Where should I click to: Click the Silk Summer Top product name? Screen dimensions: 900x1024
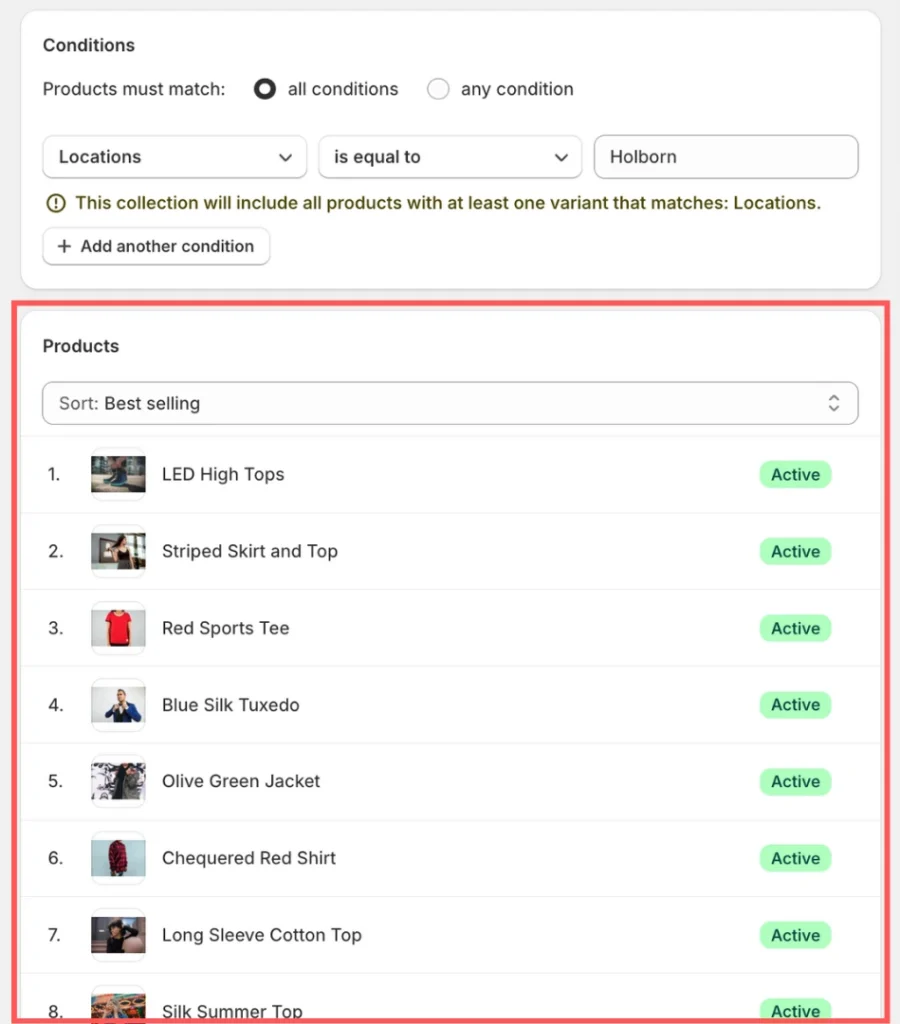232,1011
